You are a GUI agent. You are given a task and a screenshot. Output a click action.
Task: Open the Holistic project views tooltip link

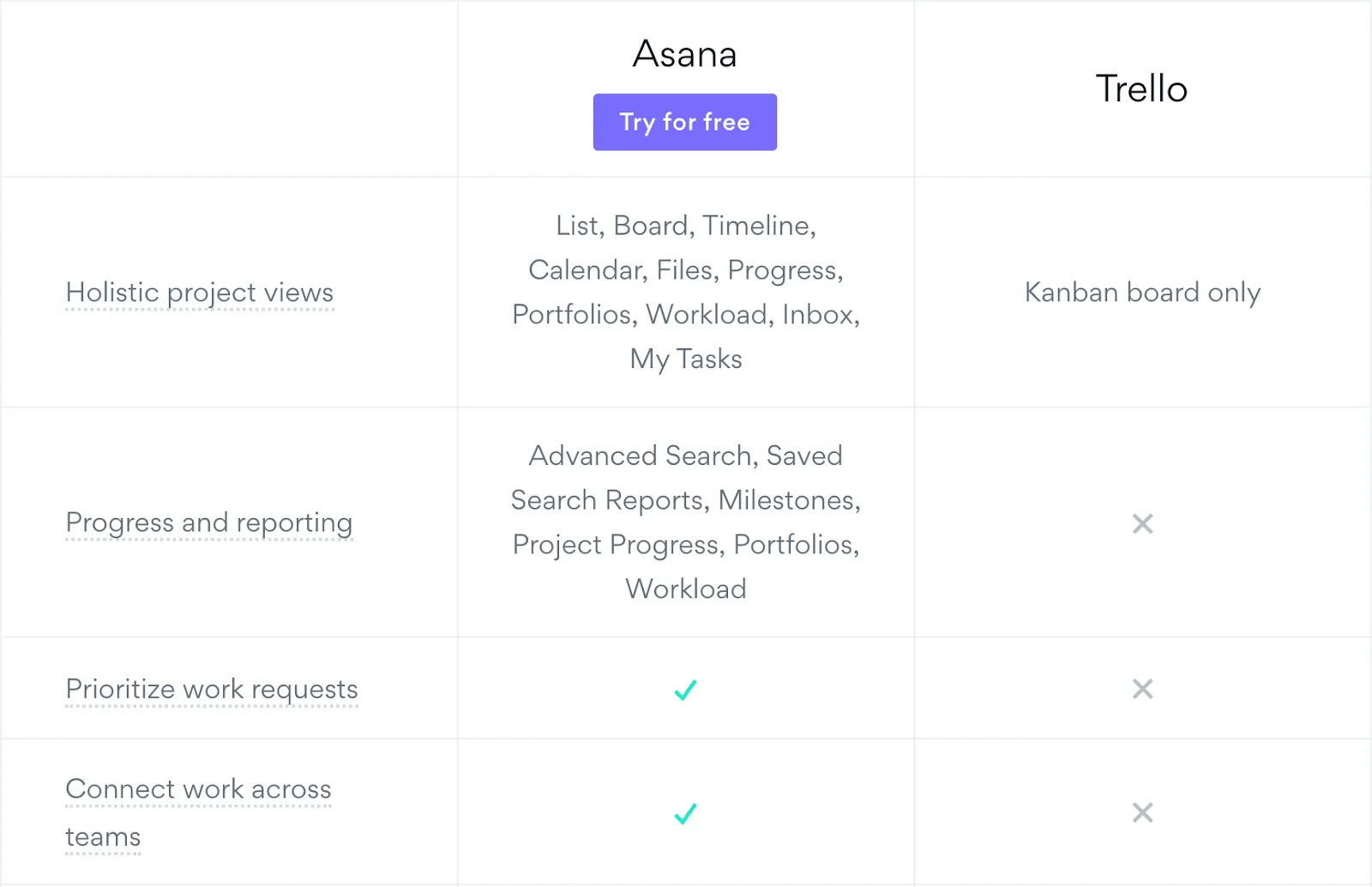199,293
